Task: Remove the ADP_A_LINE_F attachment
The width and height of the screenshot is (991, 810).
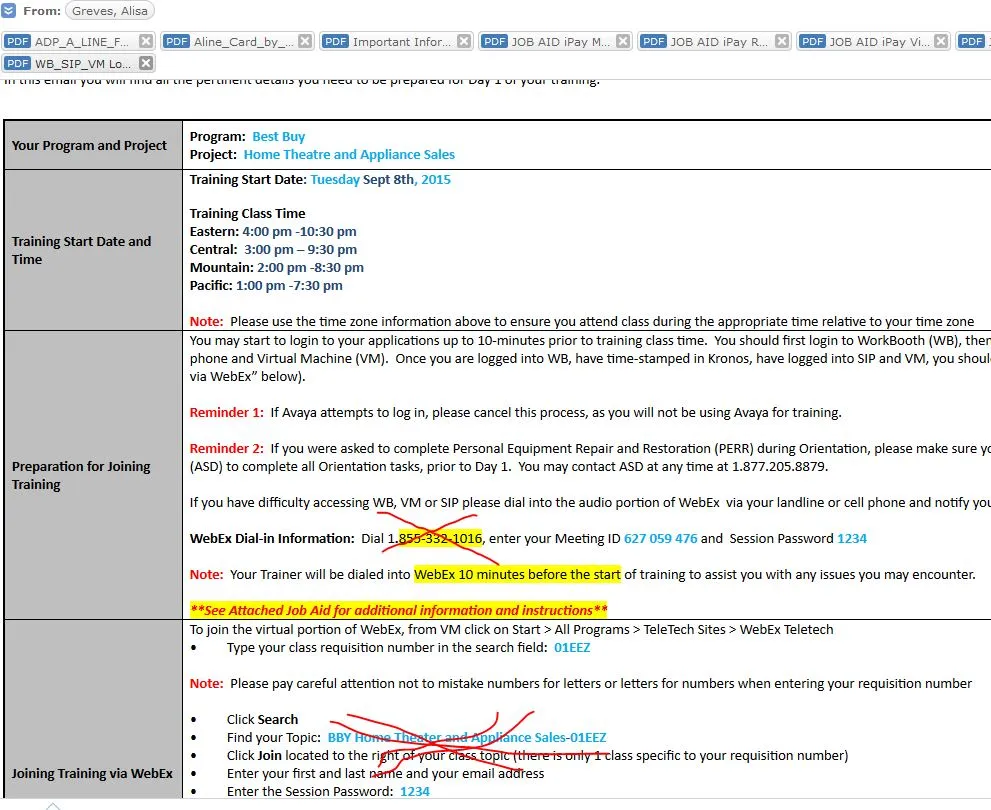Action: click(146, 41)
